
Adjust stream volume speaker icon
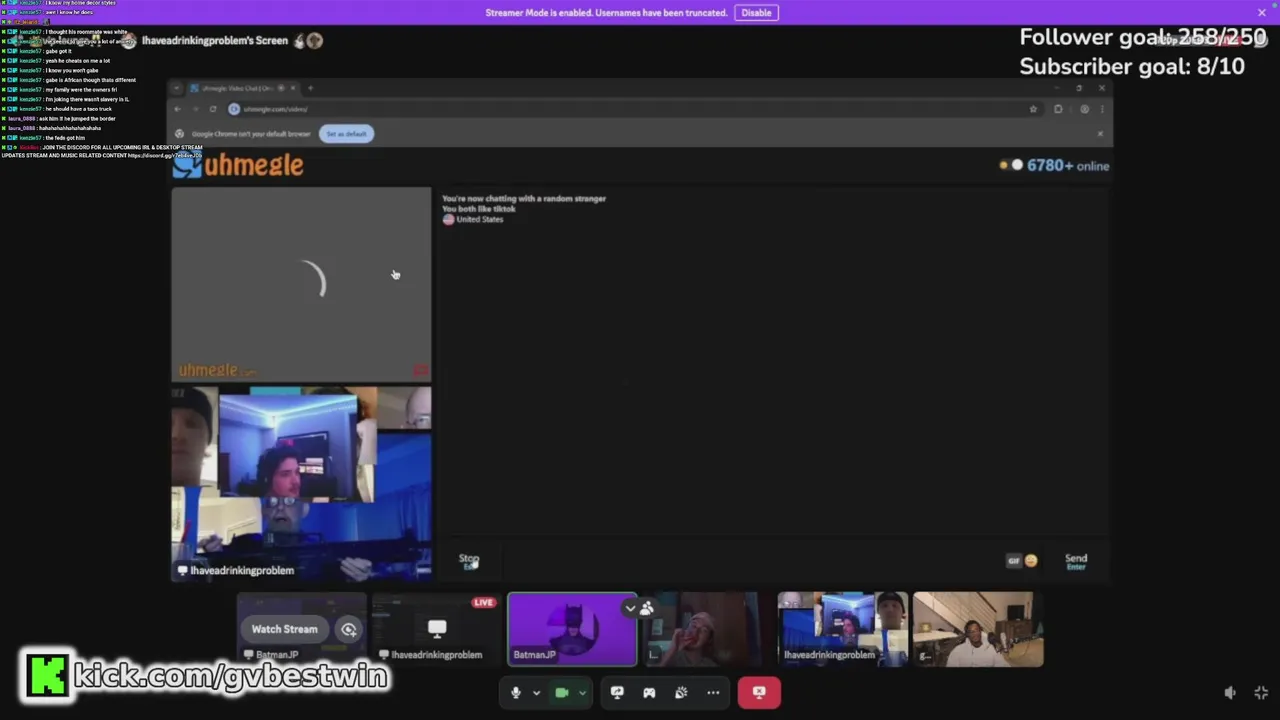pyautogui.click(x=1230, y=693)
